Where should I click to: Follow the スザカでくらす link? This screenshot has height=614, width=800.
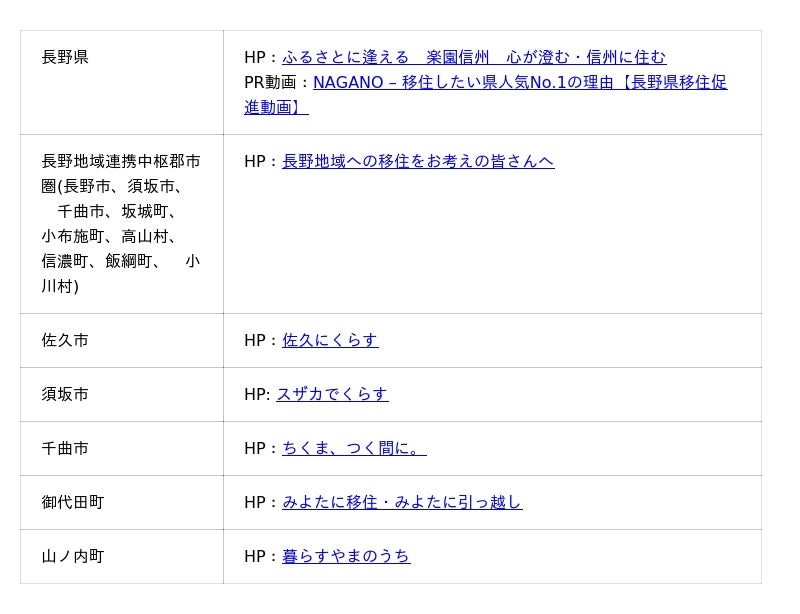click(x=332, y=394)
